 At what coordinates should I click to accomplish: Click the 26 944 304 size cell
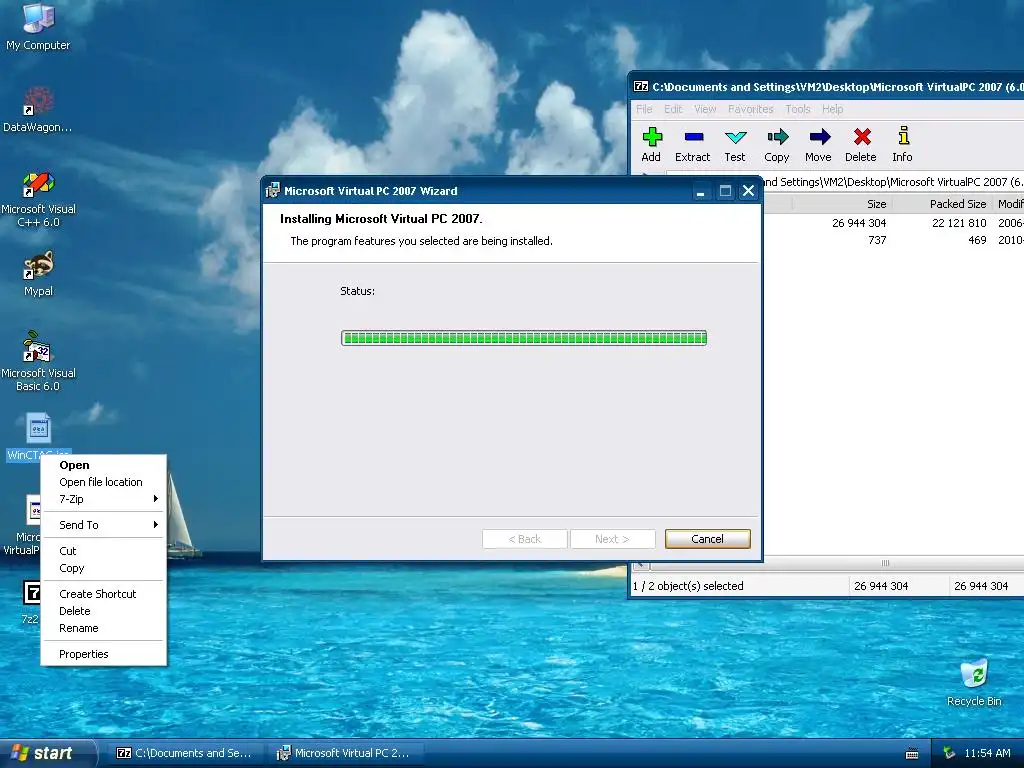[859, 223]
